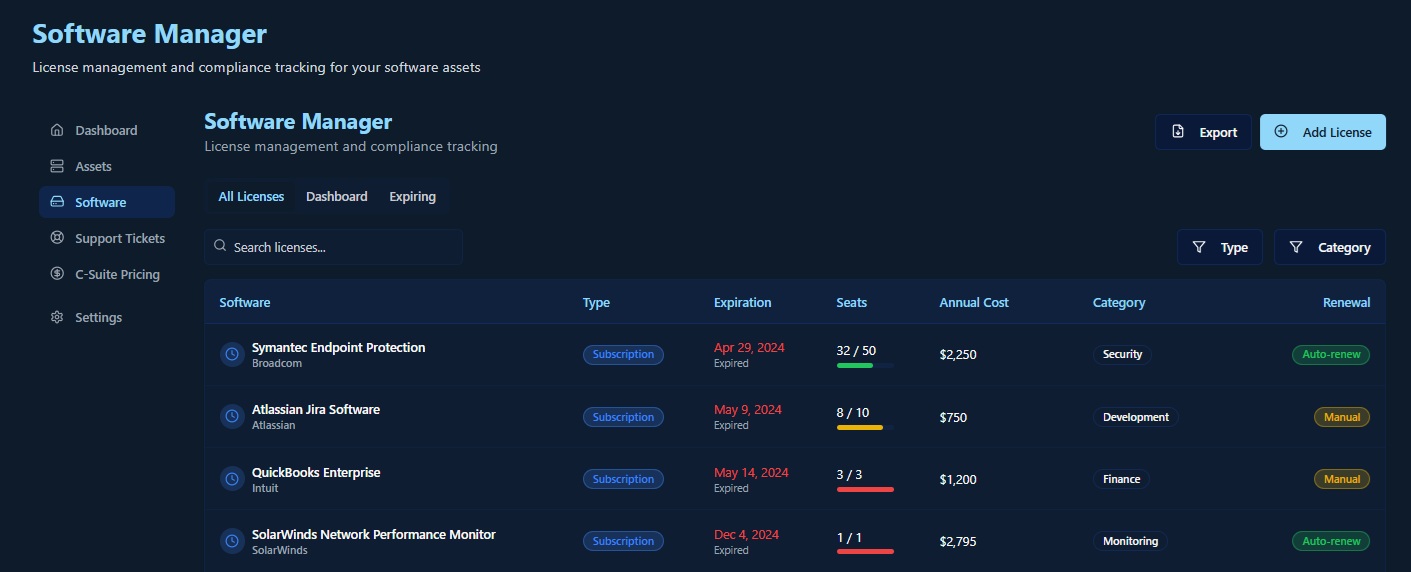Switch to the Expiring tab
The height and width of the screenshot is (572, 1411).
pos(412,197)
